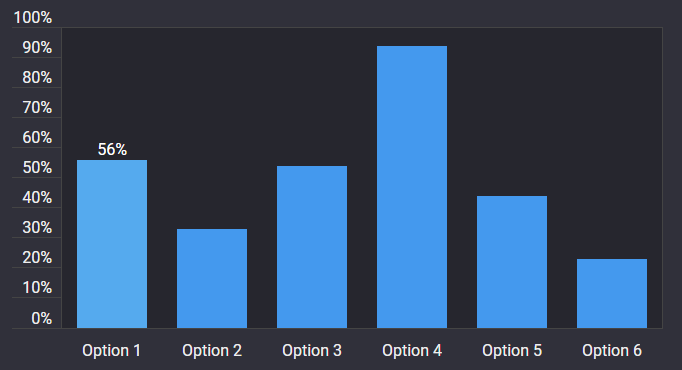Click the 50% y-axis label

pyautogui.click(x=37, y=168)
